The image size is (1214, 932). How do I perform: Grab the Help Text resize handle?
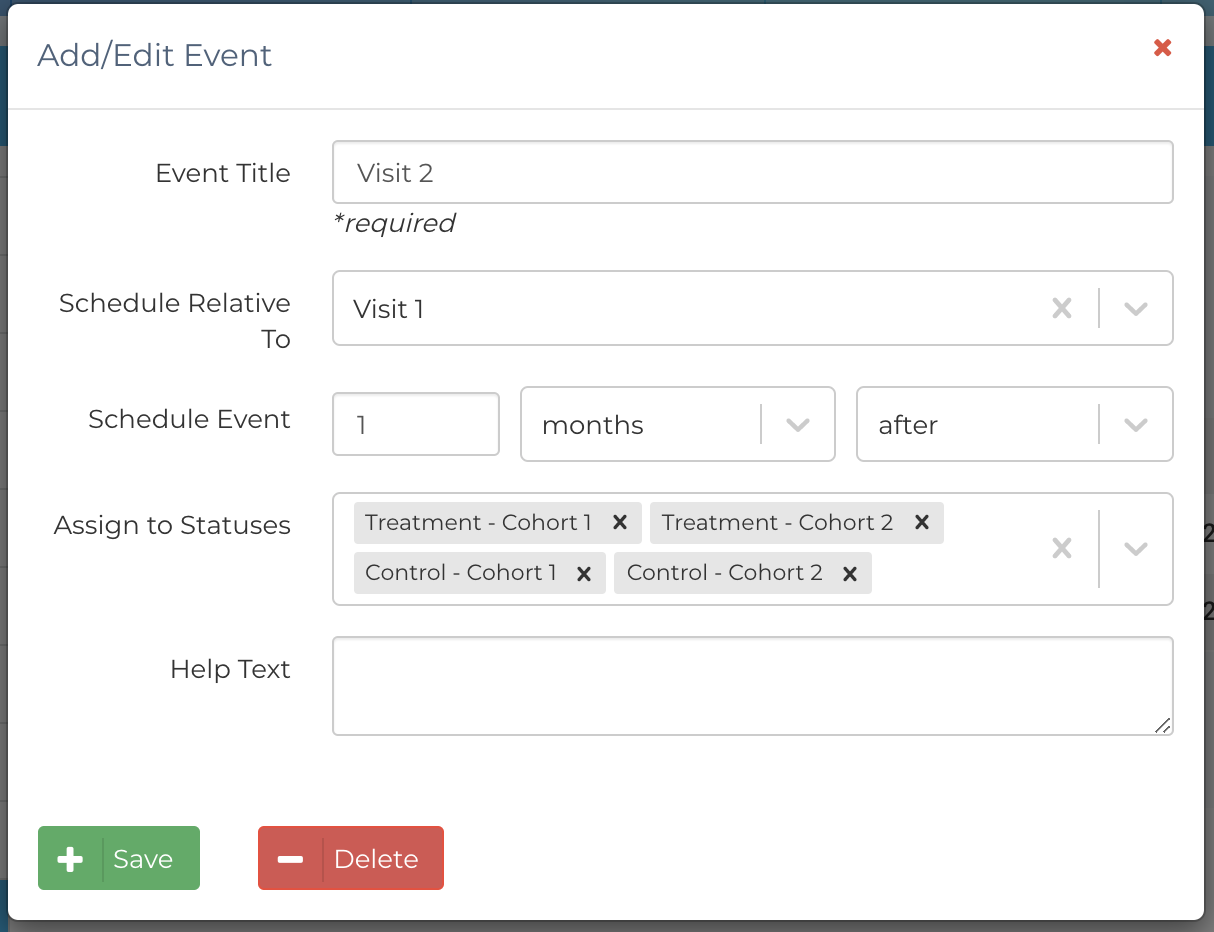pos(1162,726)
